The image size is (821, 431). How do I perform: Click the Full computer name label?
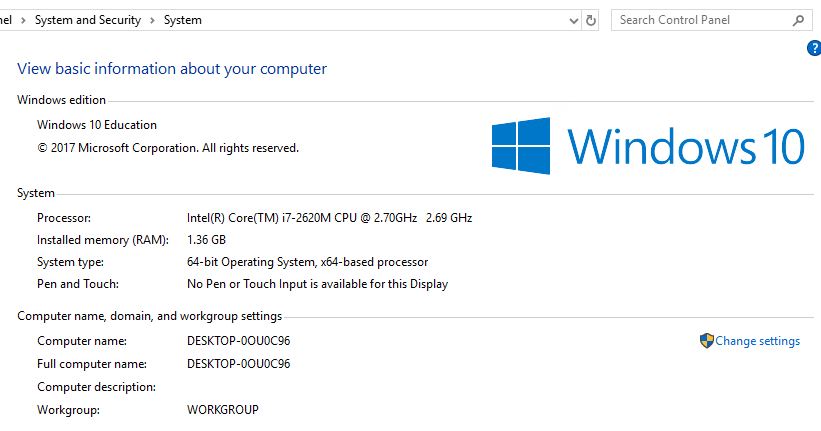92,364
